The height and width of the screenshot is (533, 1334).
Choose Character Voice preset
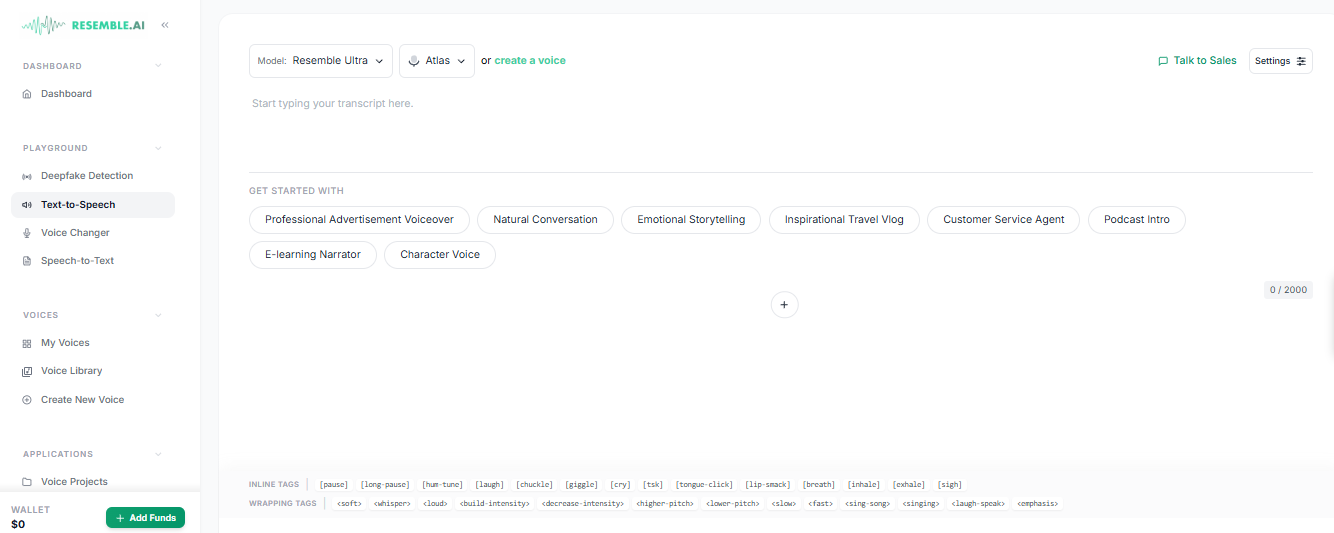coord(440,255)
